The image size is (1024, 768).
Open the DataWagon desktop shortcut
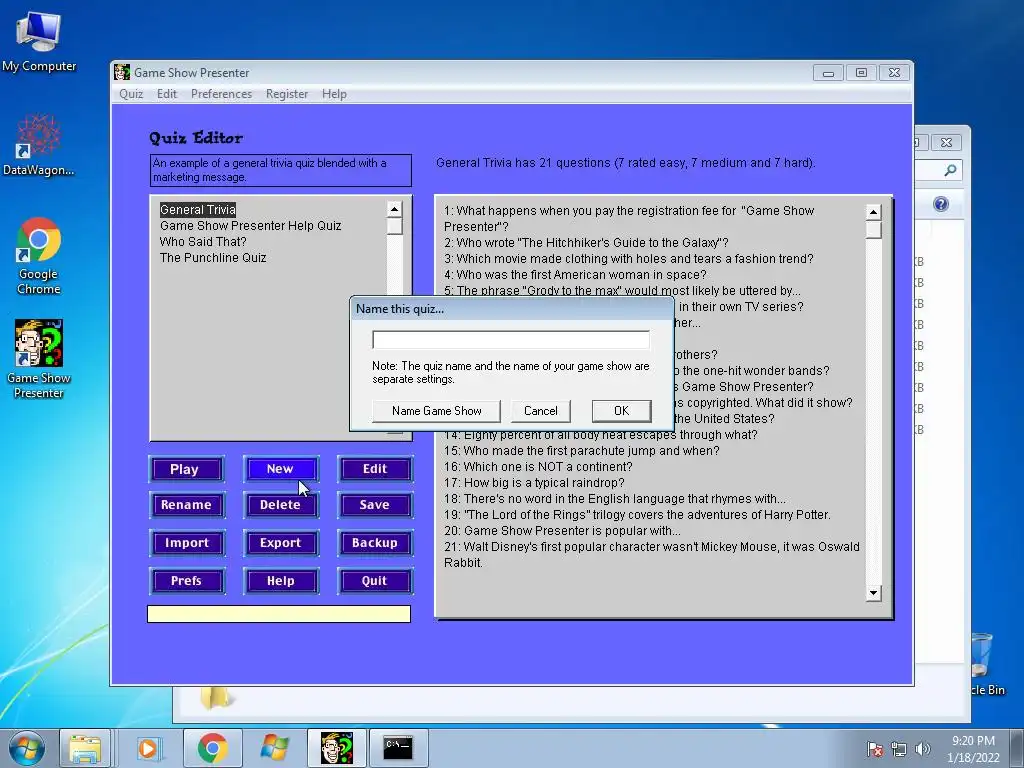39,145
